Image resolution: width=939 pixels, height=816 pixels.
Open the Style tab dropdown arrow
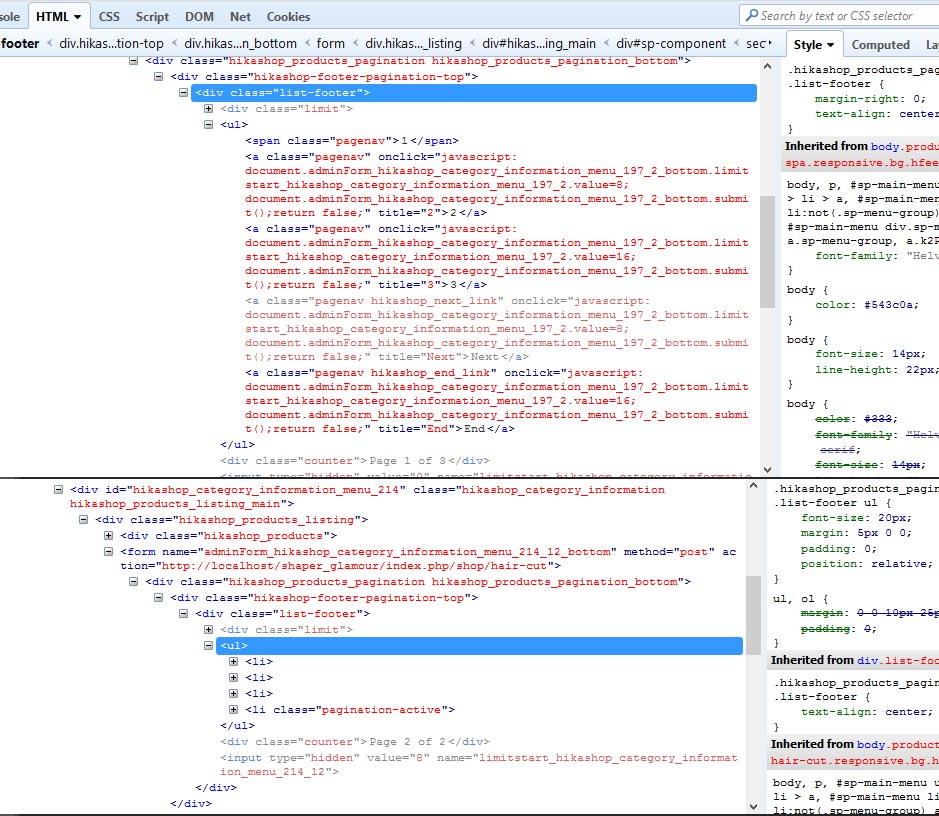830,45
